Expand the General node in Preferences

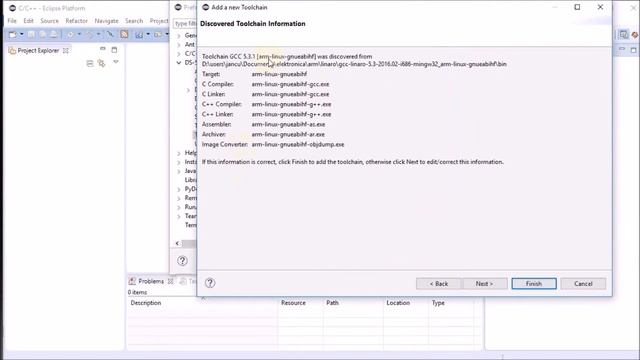179,36
